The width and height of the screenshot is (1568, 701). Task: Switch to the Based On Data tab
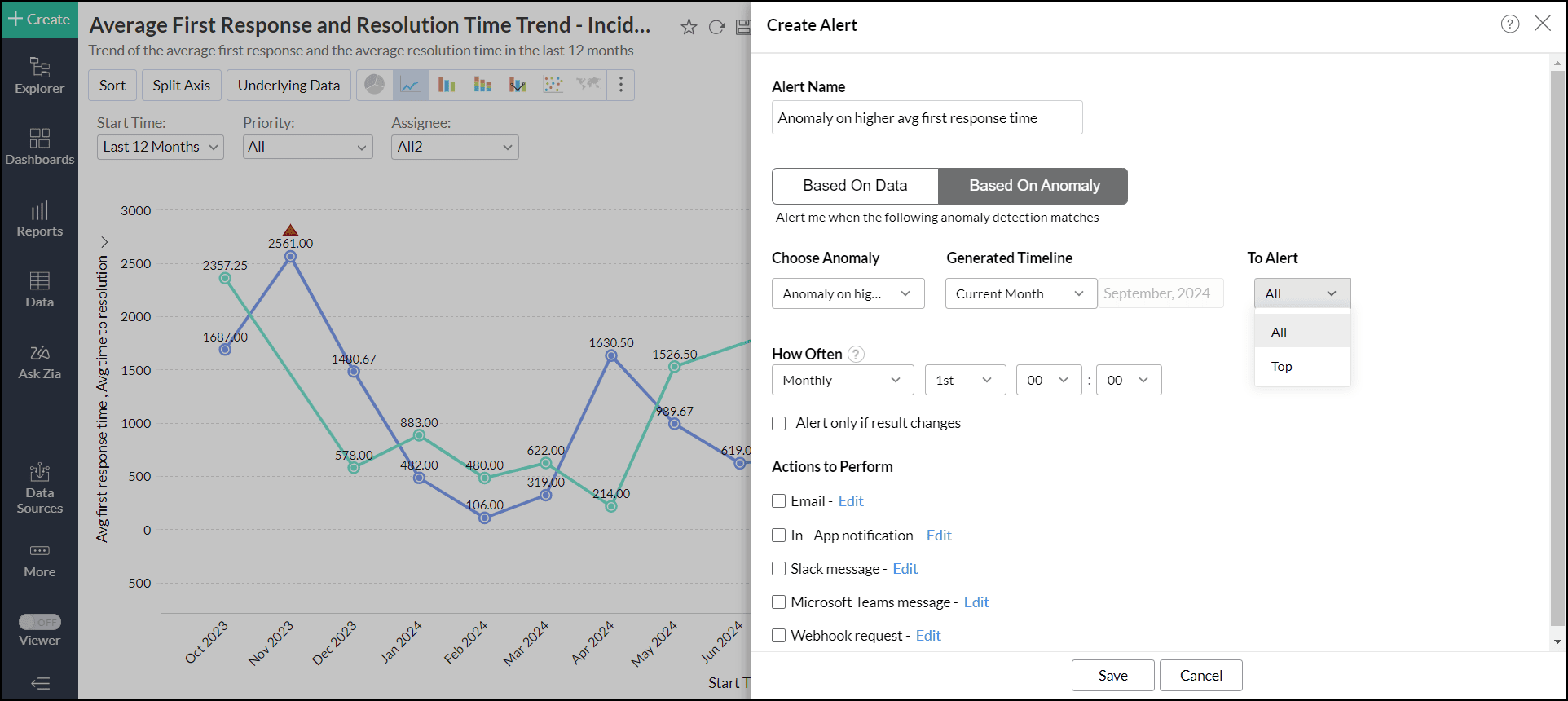tap(855, 186)
